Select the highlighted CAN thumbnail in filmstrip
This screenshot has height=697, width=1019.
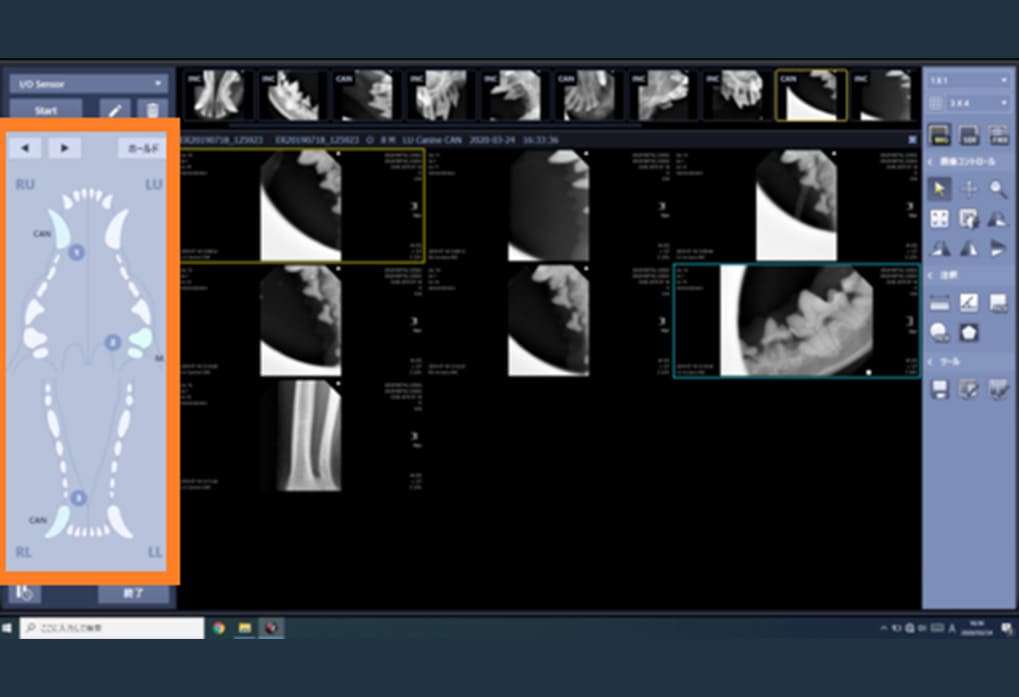[x=811, y=95]
